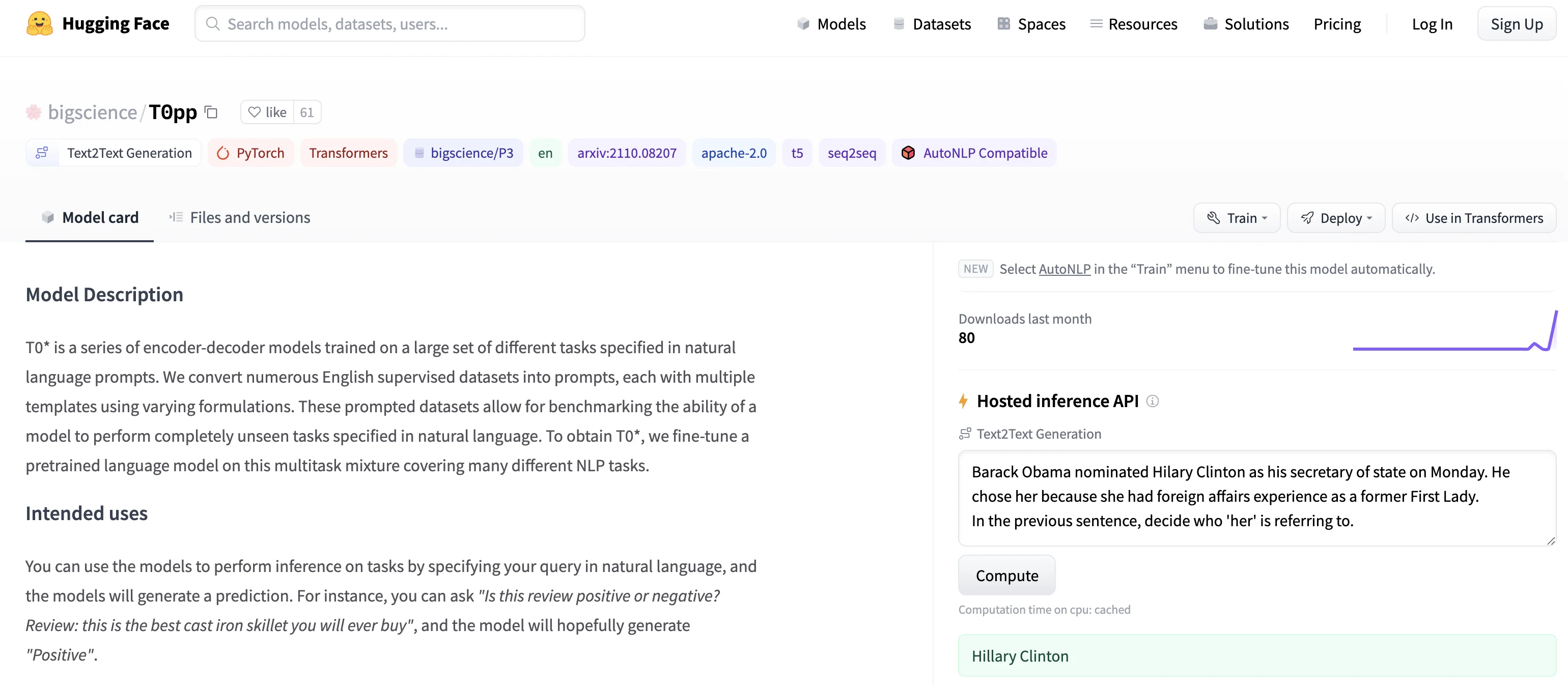Viewport: 1568px width, 686px height.
Task: Click the Text2Text Generation pipeline icon
Action: pos(42,153)
